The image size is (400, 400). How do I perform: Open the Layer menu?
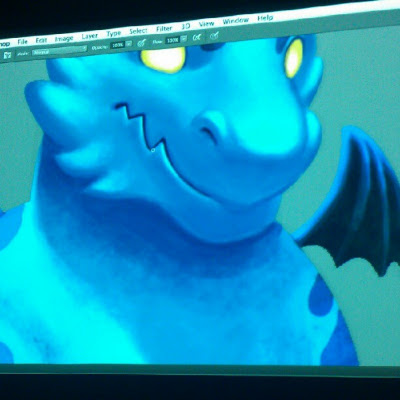[90, 36]
